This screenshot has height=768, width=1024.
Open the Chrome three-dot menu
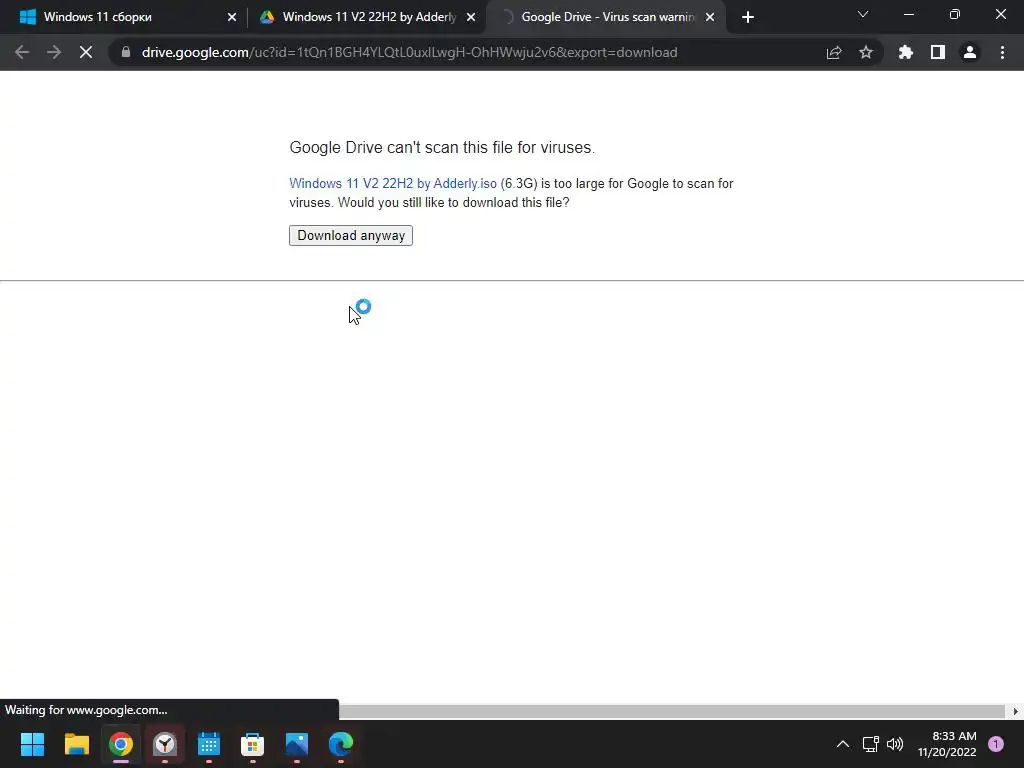(x=1002, y=52)
